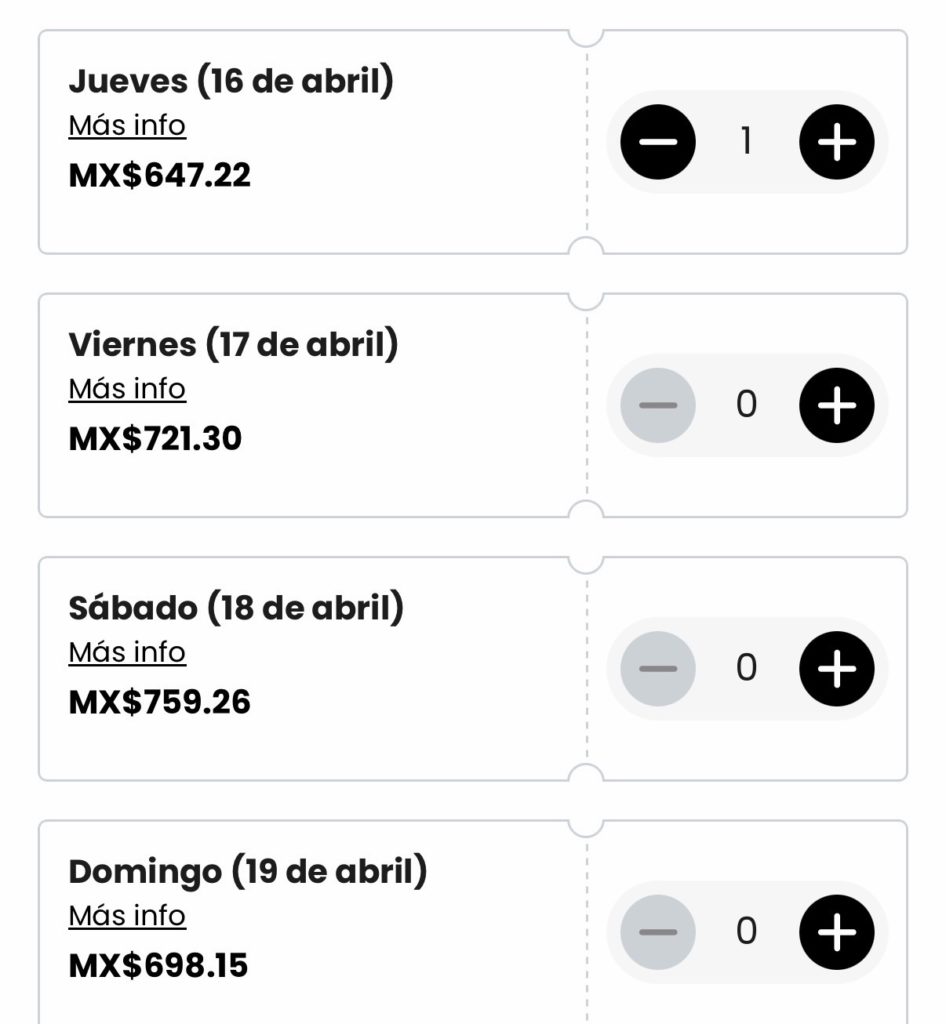Image resolution: width=946 pixels, height=1024 pixels.
Task: Add a Sábado ticket with plus icon
Action: [x=836, y=668]
